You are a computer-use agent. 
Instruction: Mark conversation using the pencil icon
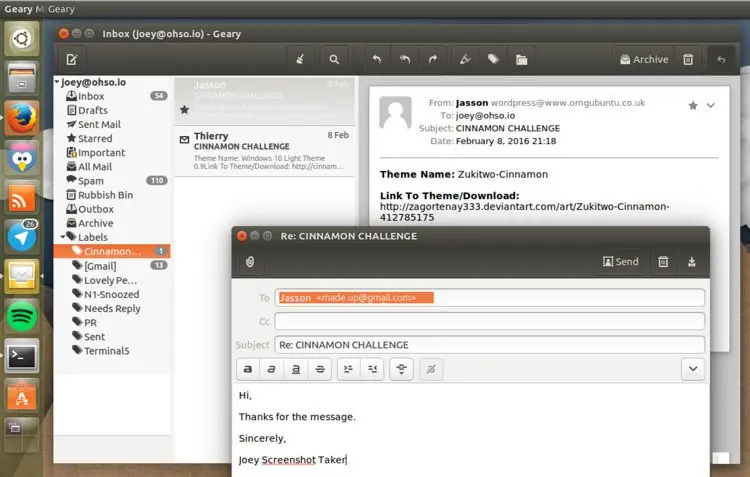click(x=465, y=59)
